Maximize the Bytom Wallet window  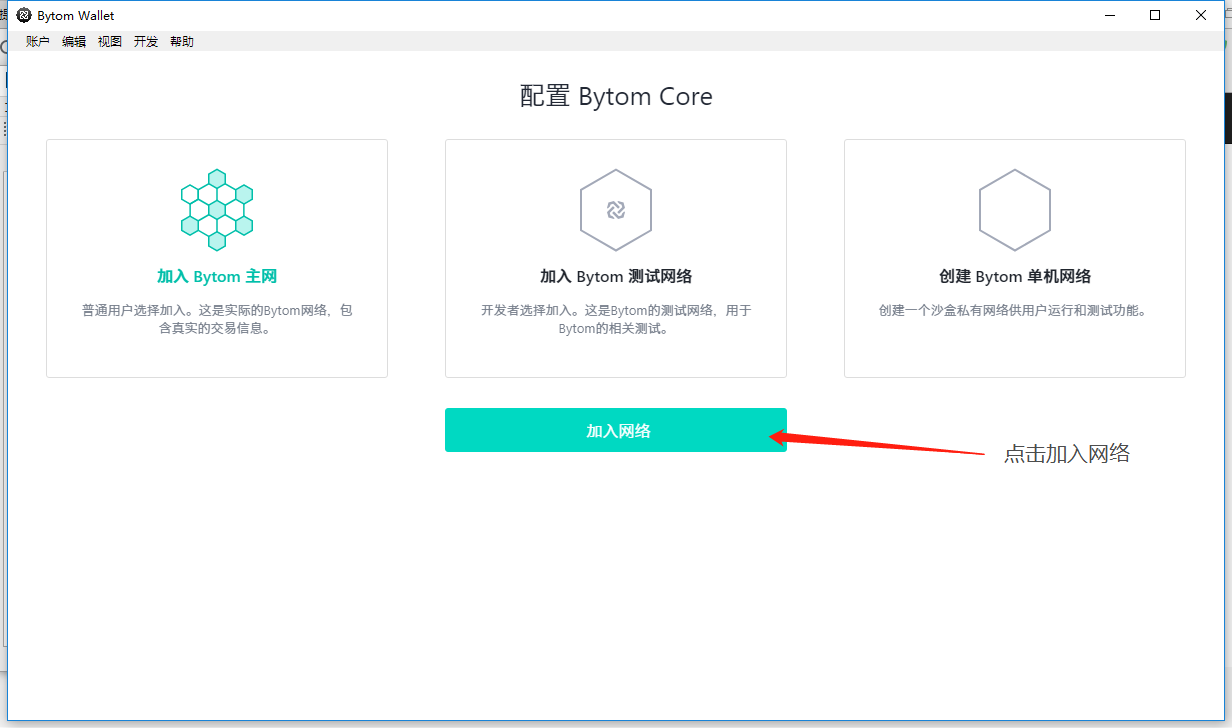(1155, 15)
